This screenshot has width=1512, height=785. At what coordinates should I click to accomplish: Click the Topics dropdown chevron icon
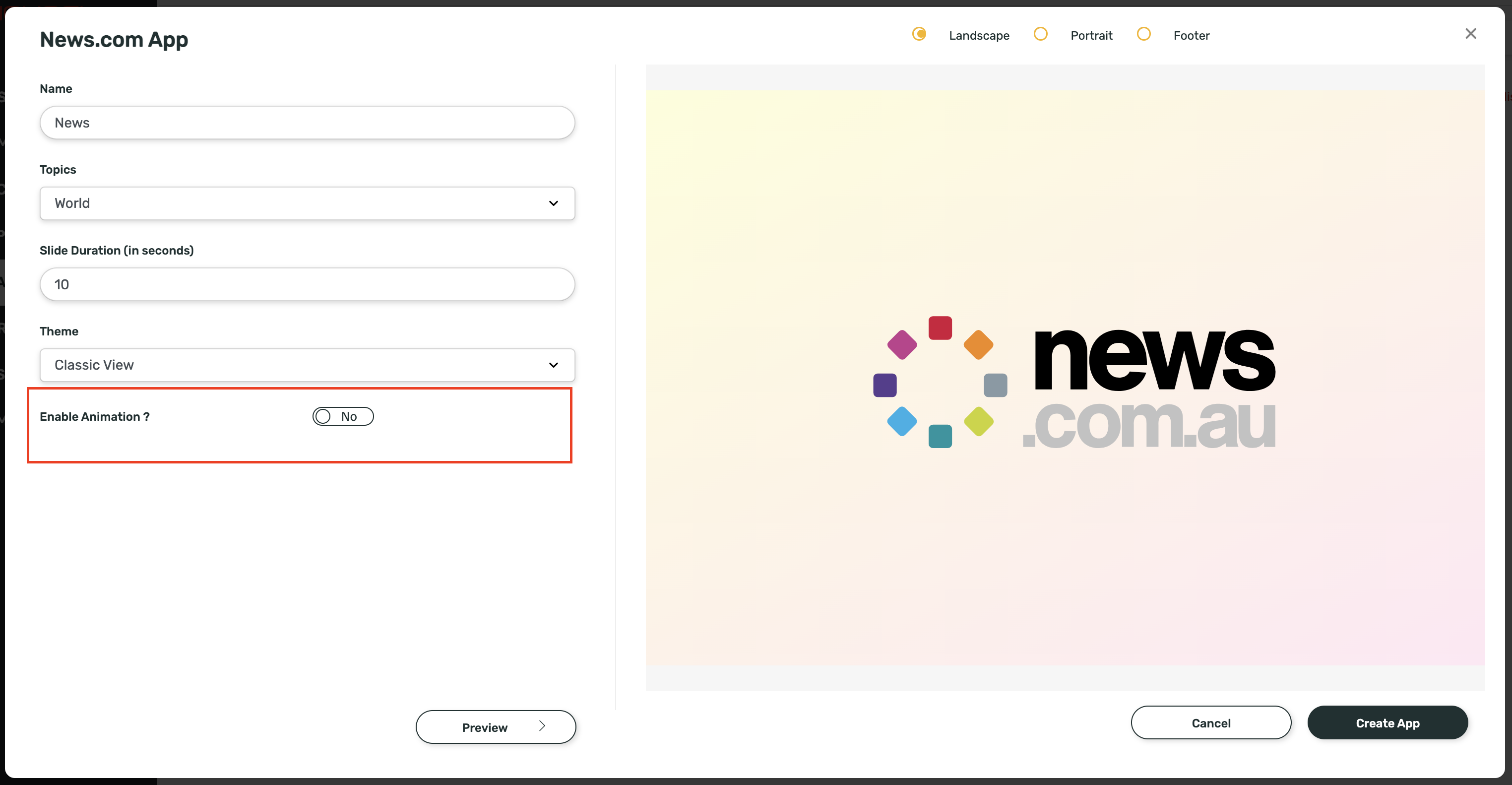pyautogui.click(x=554, y=203)
